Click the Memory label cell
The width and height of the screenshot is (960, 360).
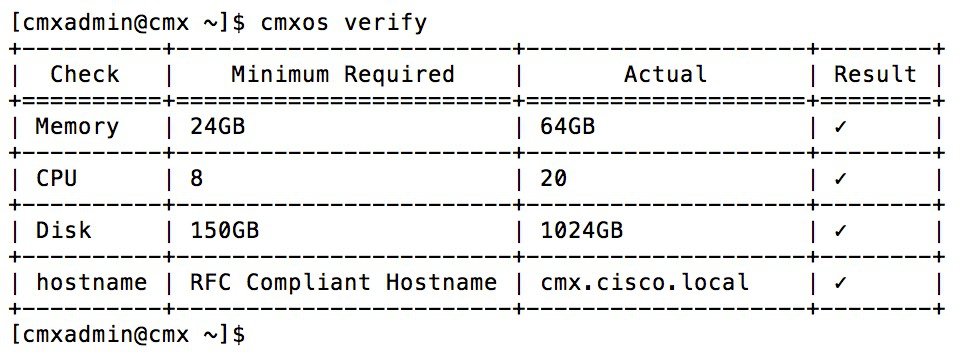(77, 127)
